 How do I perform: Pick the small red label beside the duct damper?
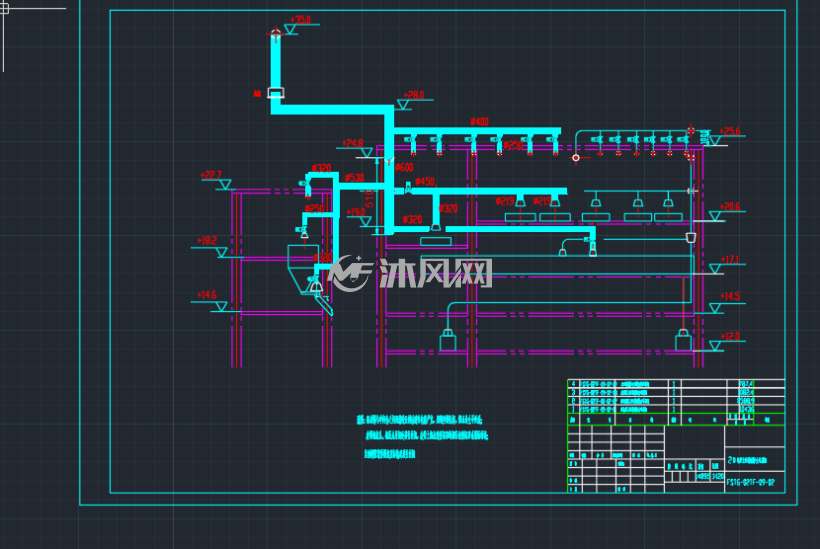(257, 94)
